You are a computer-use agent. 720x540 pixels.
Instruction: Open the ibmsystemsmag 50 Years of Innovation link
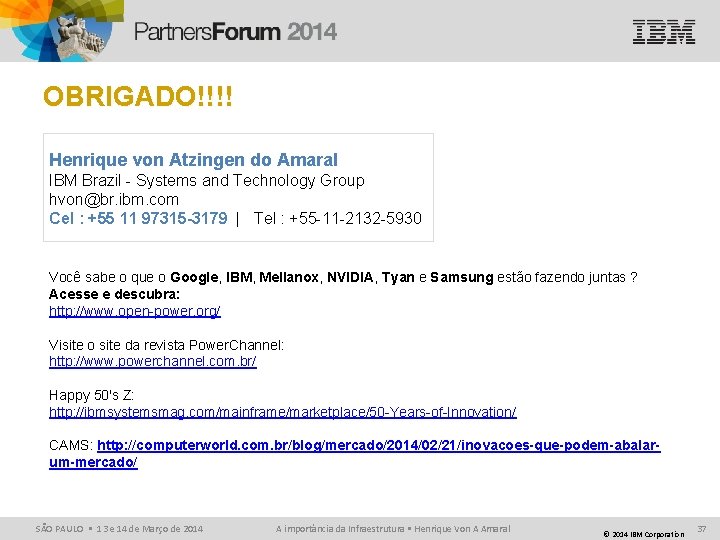(x=282, y=412)
